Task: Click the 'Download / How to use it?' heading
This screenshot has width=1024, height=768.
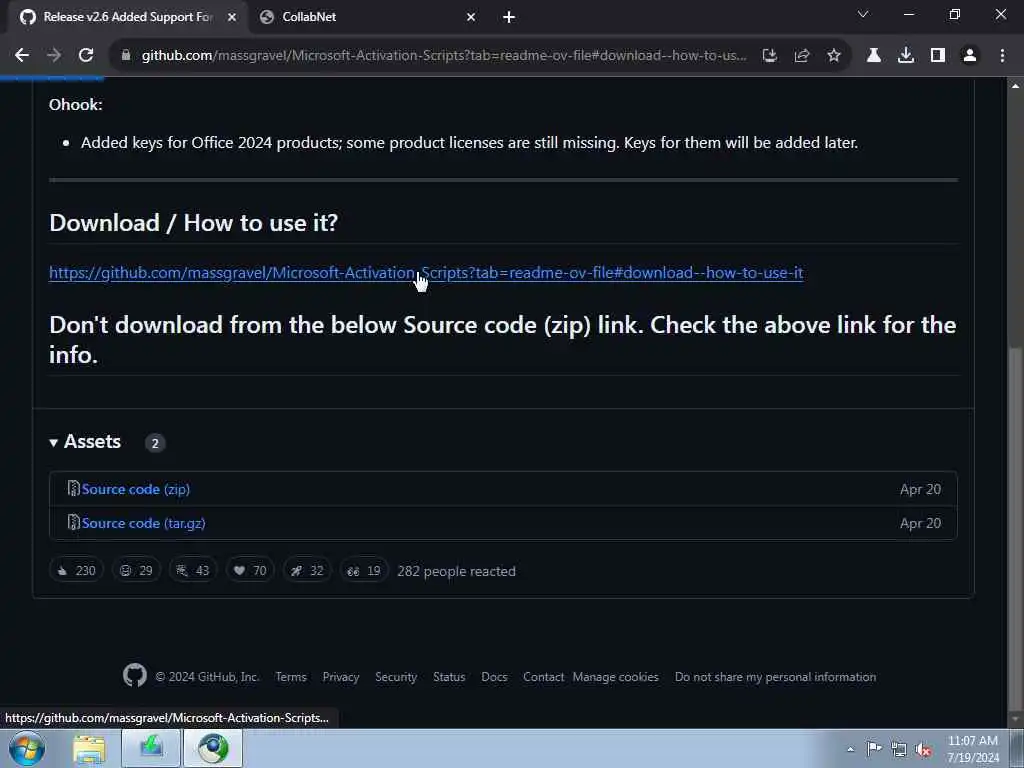Action: (193, 223)
